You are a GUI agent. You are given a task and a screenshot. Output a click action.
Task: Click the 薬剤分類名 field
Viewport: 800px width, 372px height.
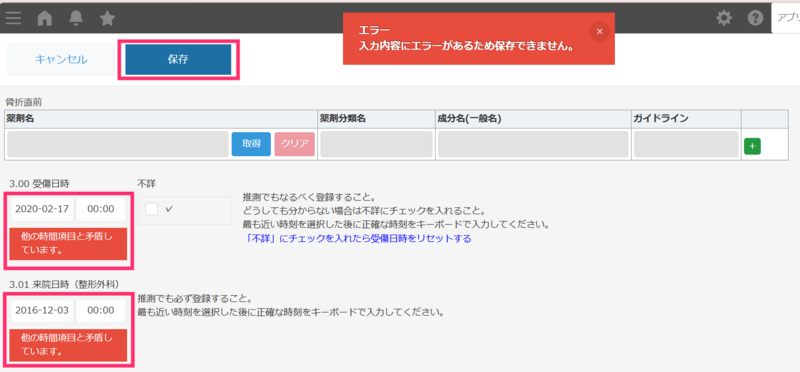point(377,144)
